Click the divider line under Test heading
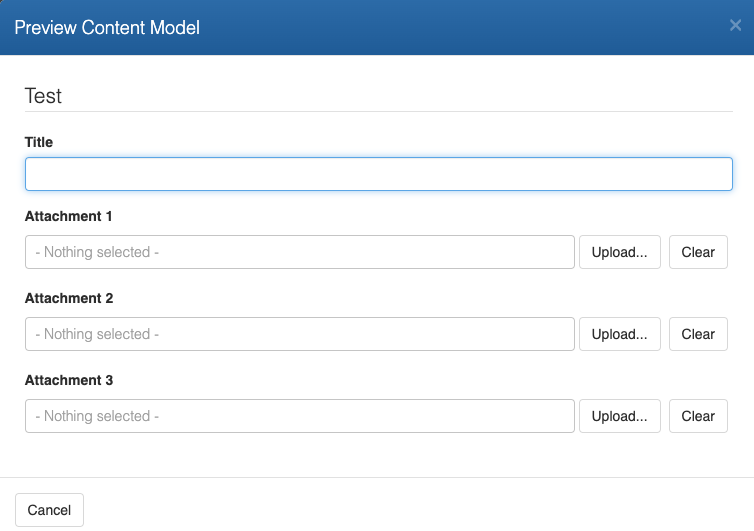Viewport: 754px width, 531px height. [378, 111]
